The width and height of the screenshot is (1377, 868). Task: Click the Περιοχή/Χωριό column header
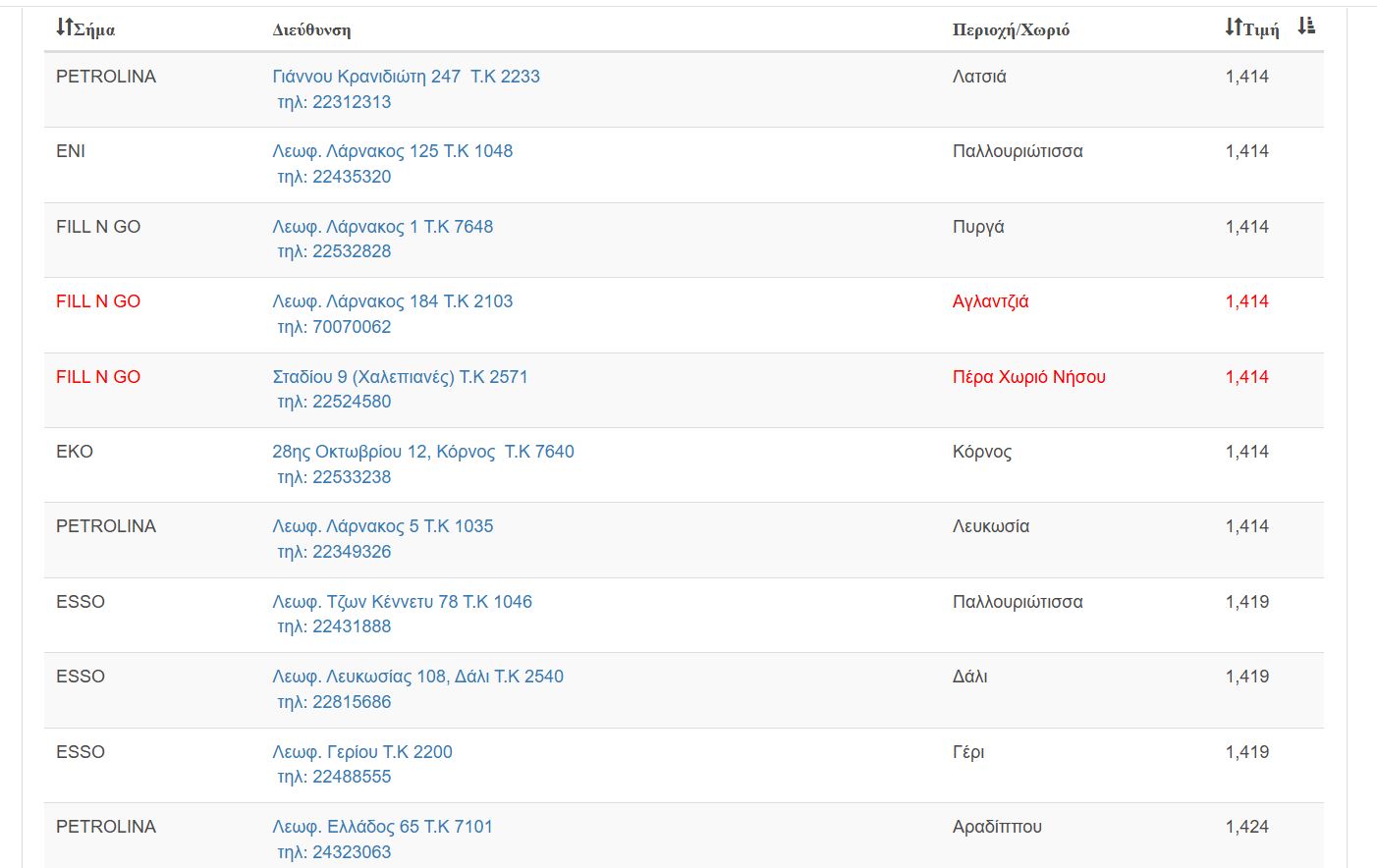coord(1011,29)
